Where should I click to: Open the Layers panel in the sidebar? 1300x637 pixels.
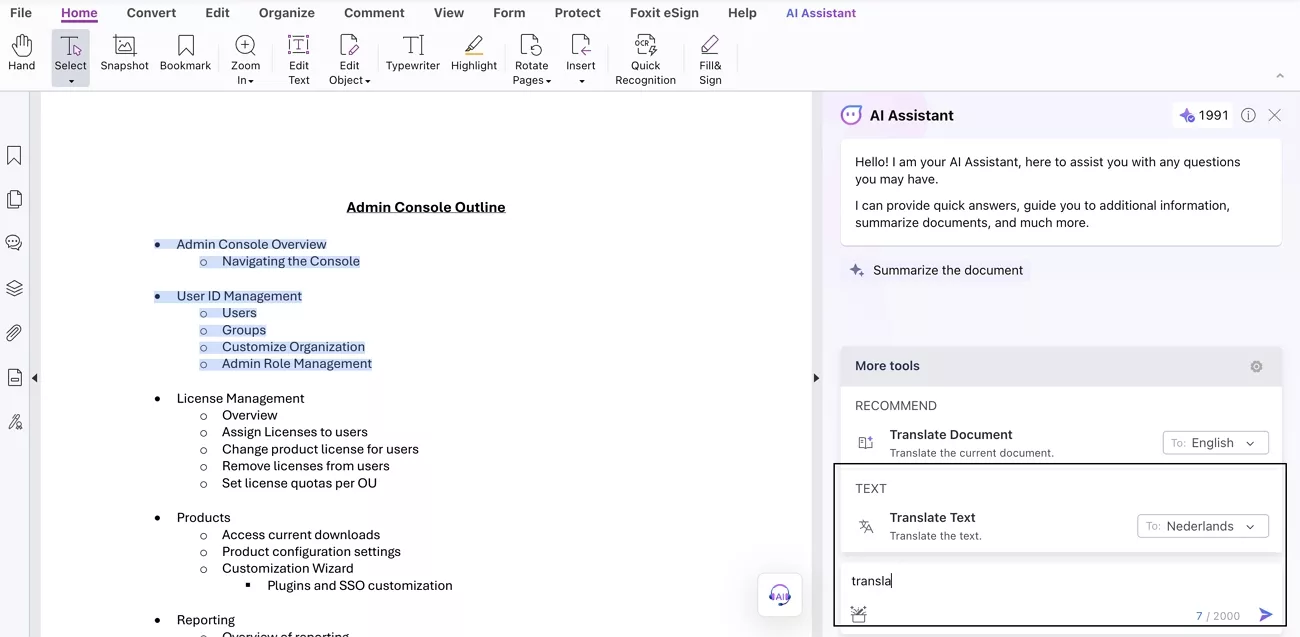14,288
